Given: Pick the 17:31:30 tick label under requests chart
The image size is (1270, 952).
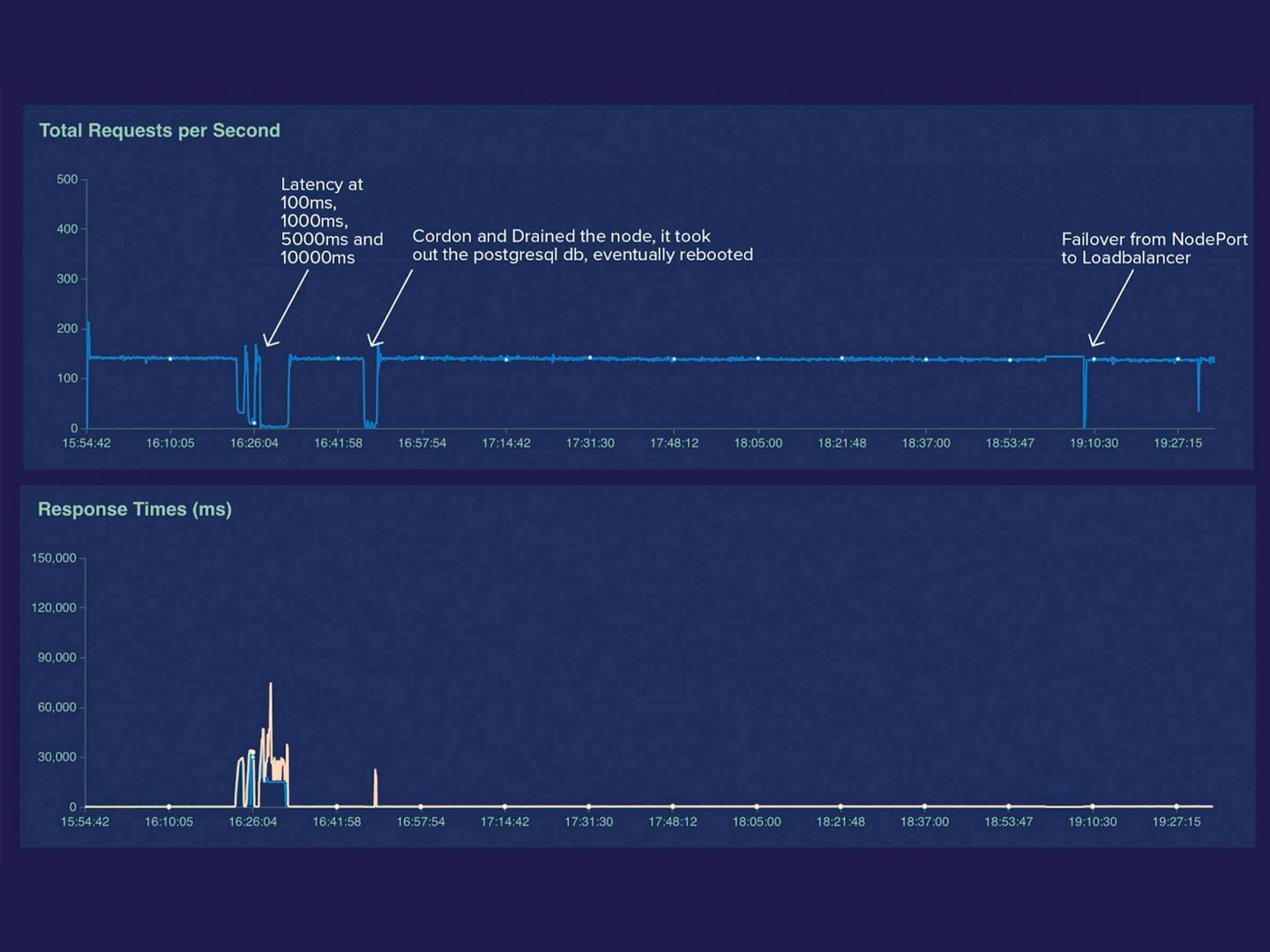Looking at the screenshot, I should (x=590, y=443).
